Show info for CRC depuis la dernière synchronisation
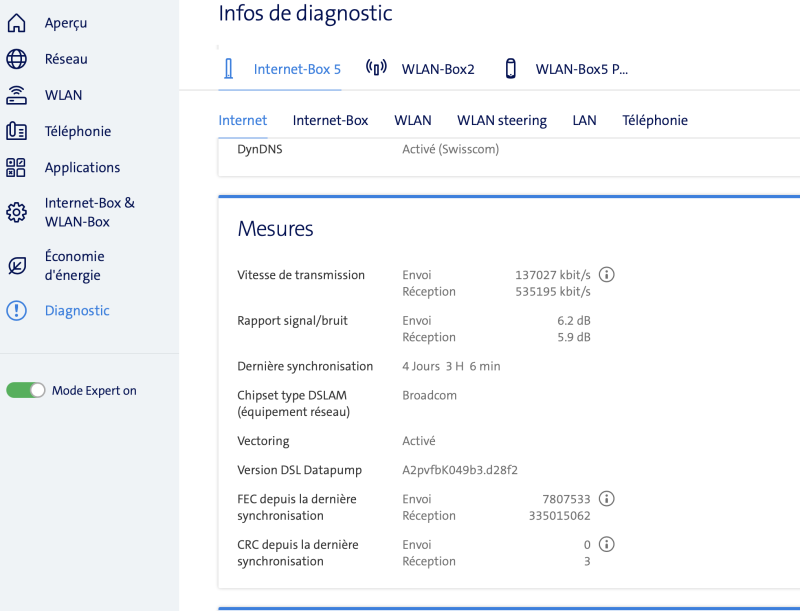The image size is (800, 611). [x=606, y=545]
